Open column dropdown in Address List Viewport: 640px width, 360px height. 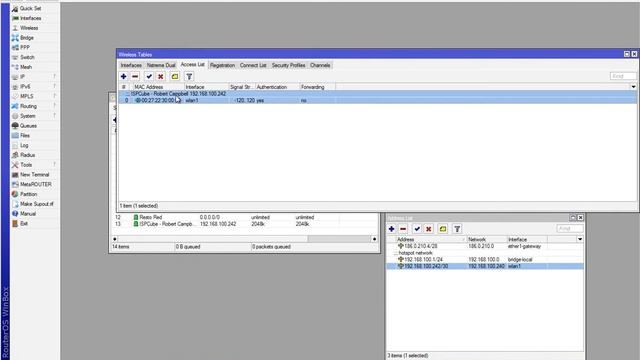[x=580, y=240]
